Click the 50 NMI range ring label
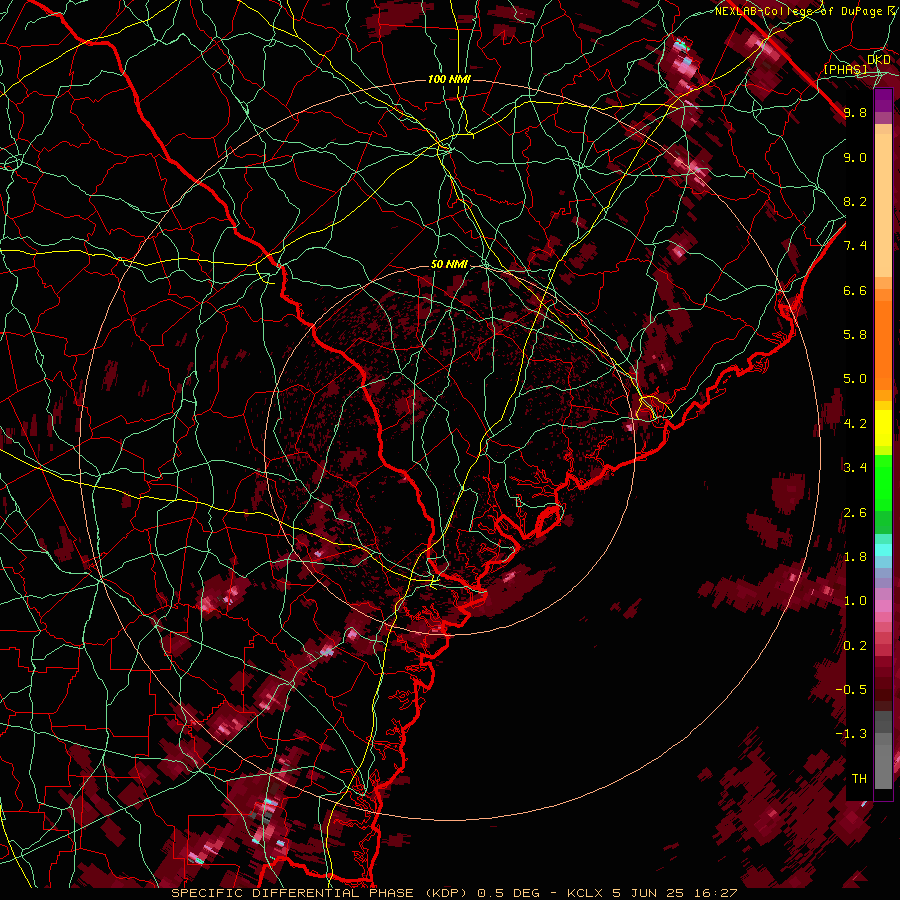Screen dimensions: 900x900 (x=449, y=265)
